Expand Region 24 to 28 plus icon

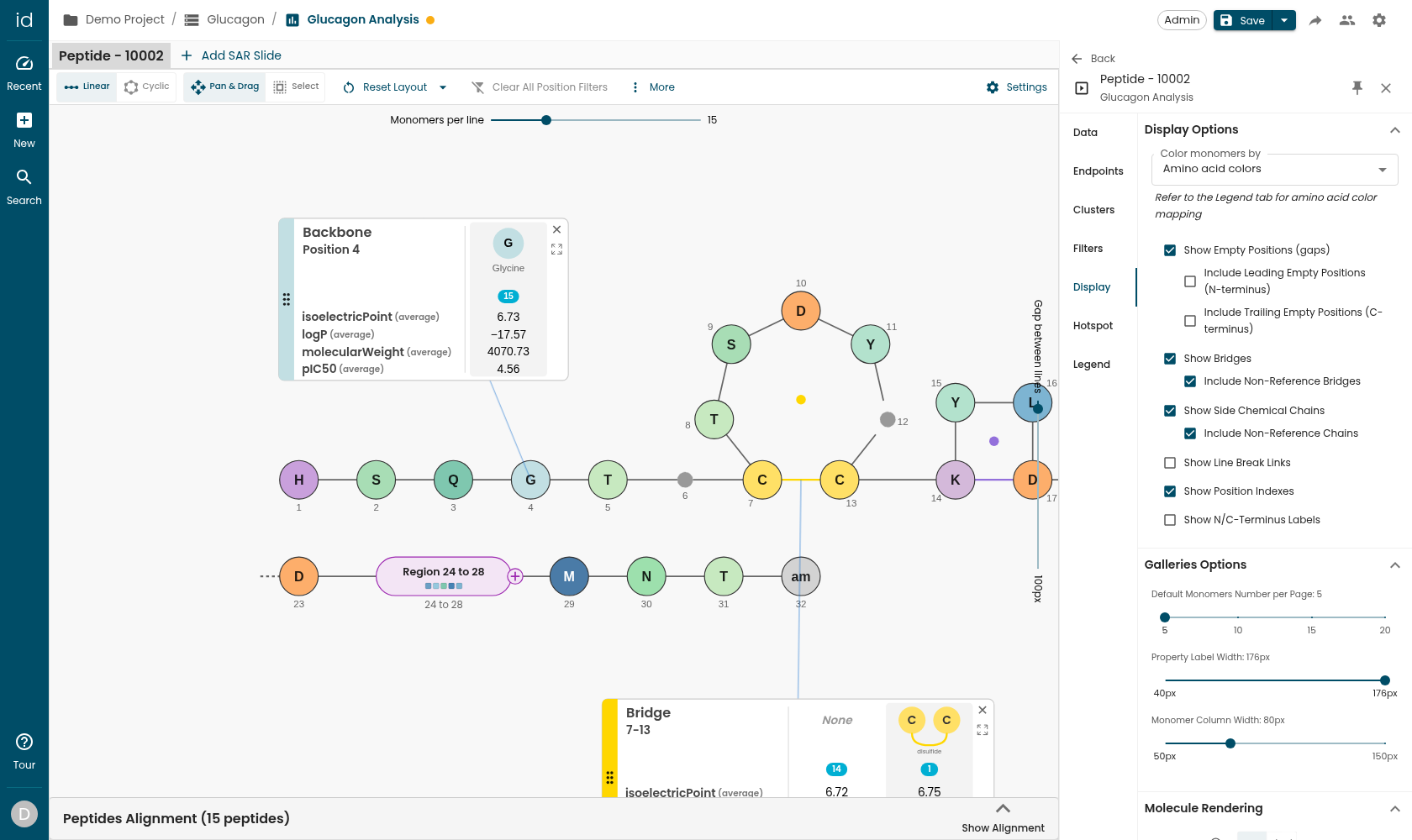pos(515,576)
